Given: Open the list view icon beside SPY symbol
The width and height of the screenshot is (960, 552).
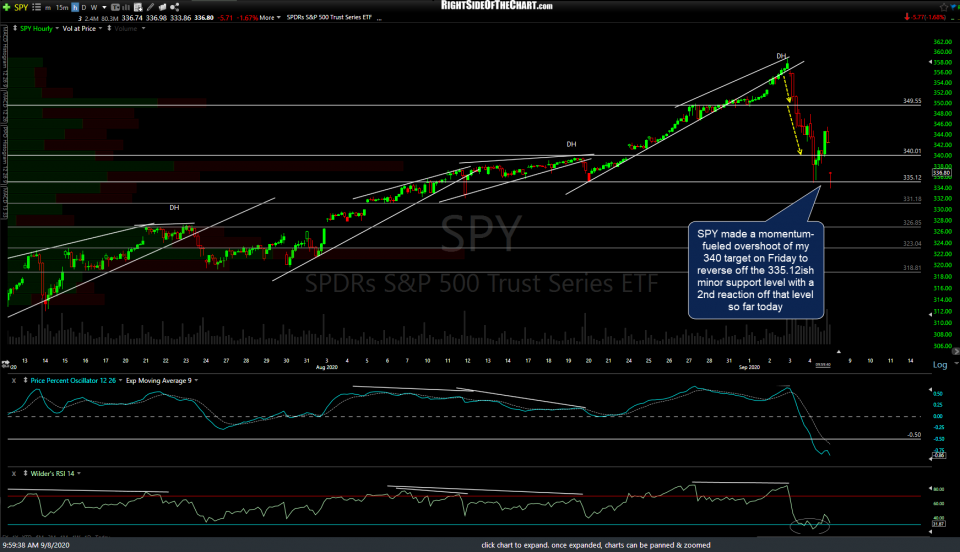Looking at the screenshot, I should point(36,7).
